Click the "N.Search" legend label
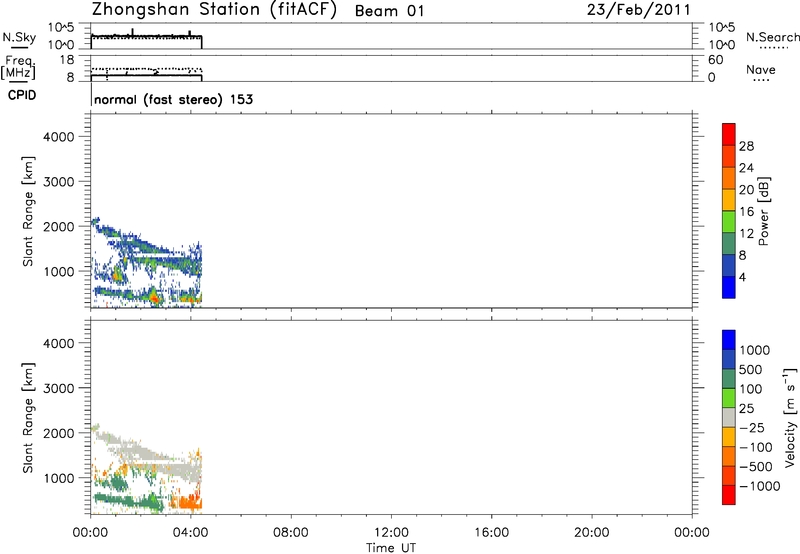This screenshot has height=554, width=800. 772,37
